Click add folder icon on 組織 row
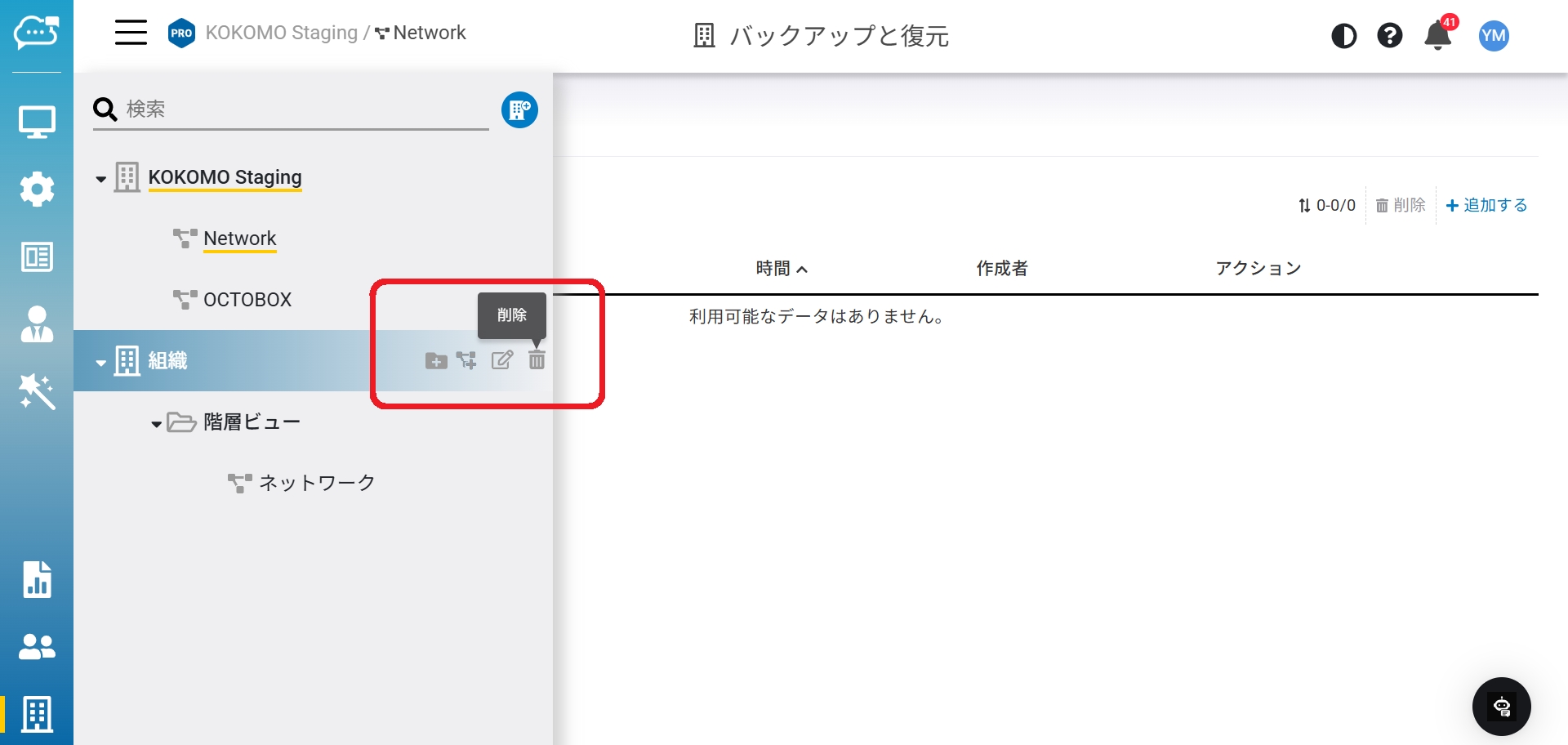This screenshot has height=745, width=1568. click(x=436, y=361)
